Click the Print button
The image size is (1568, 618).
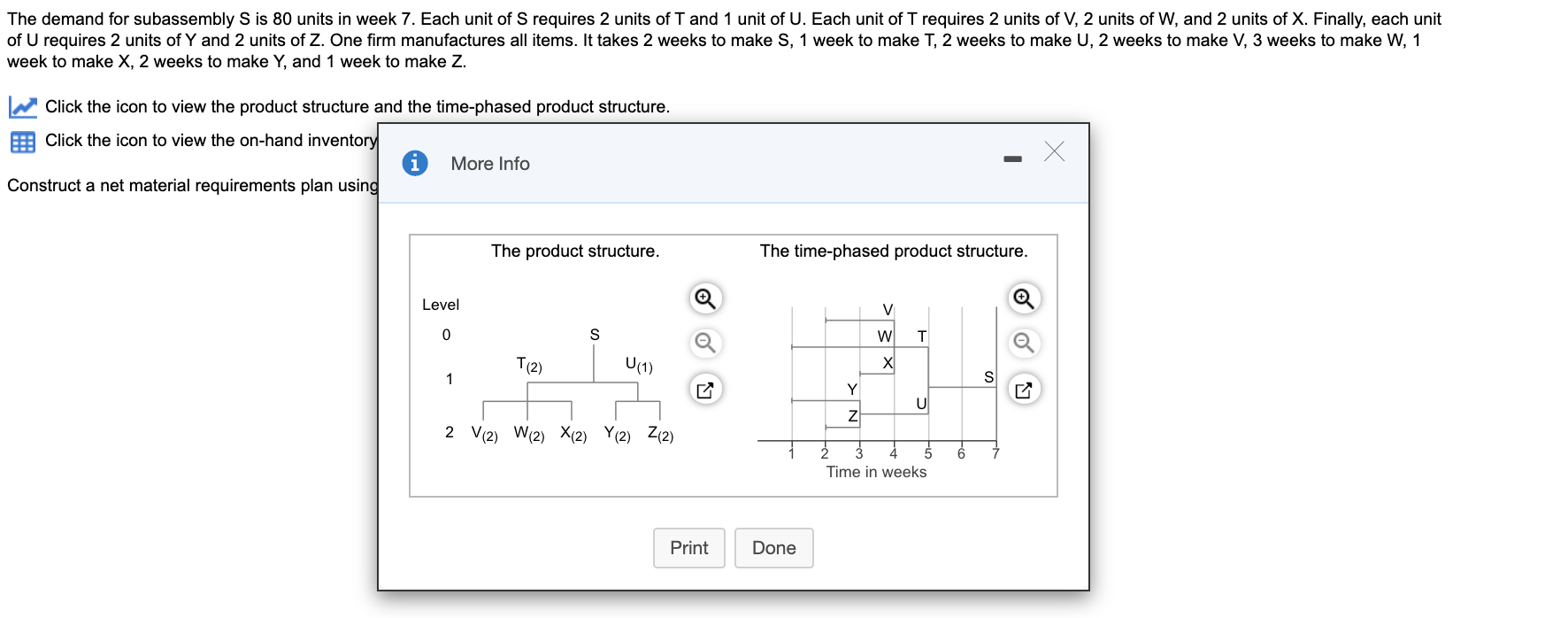pyautogui.click(x=688, y=548)
